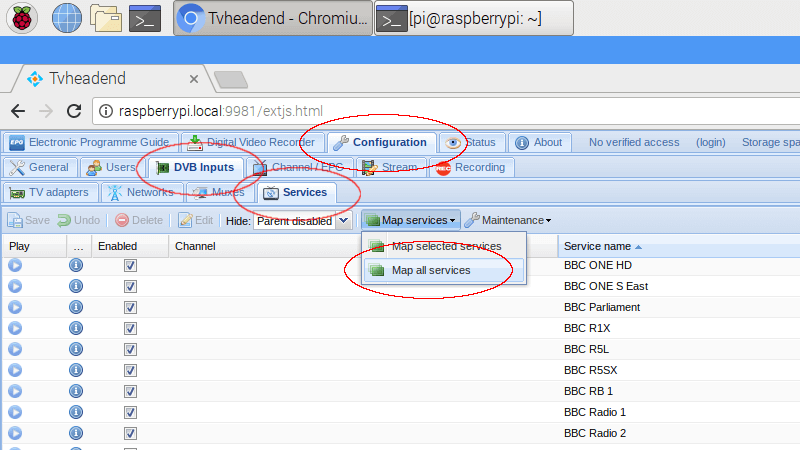Show details info for BBC R5L
This screenshot has height=450, width=800.
coord(76,349)
